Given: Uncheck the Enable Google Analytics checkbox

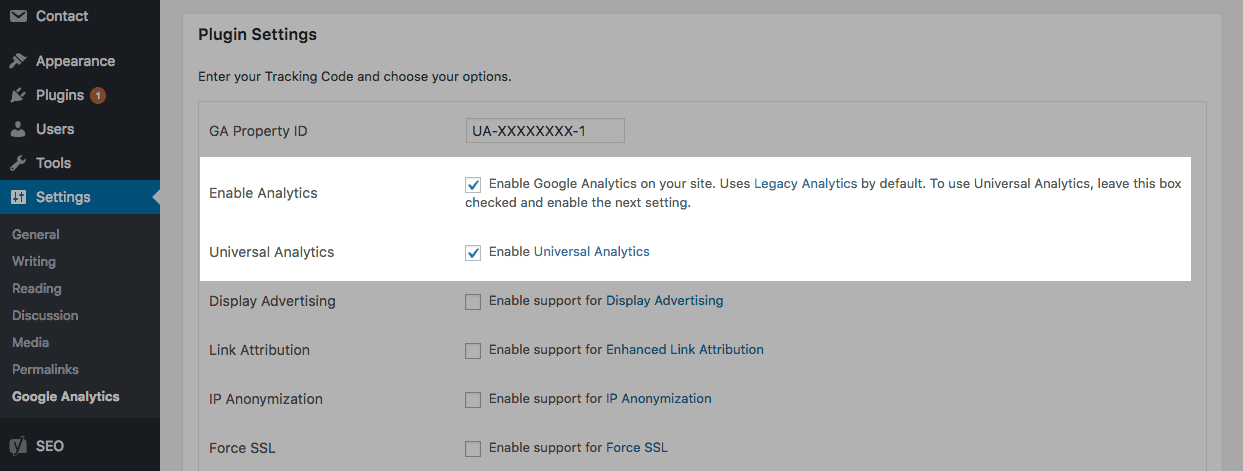Looking at the screenshot, I should (473, 184).
